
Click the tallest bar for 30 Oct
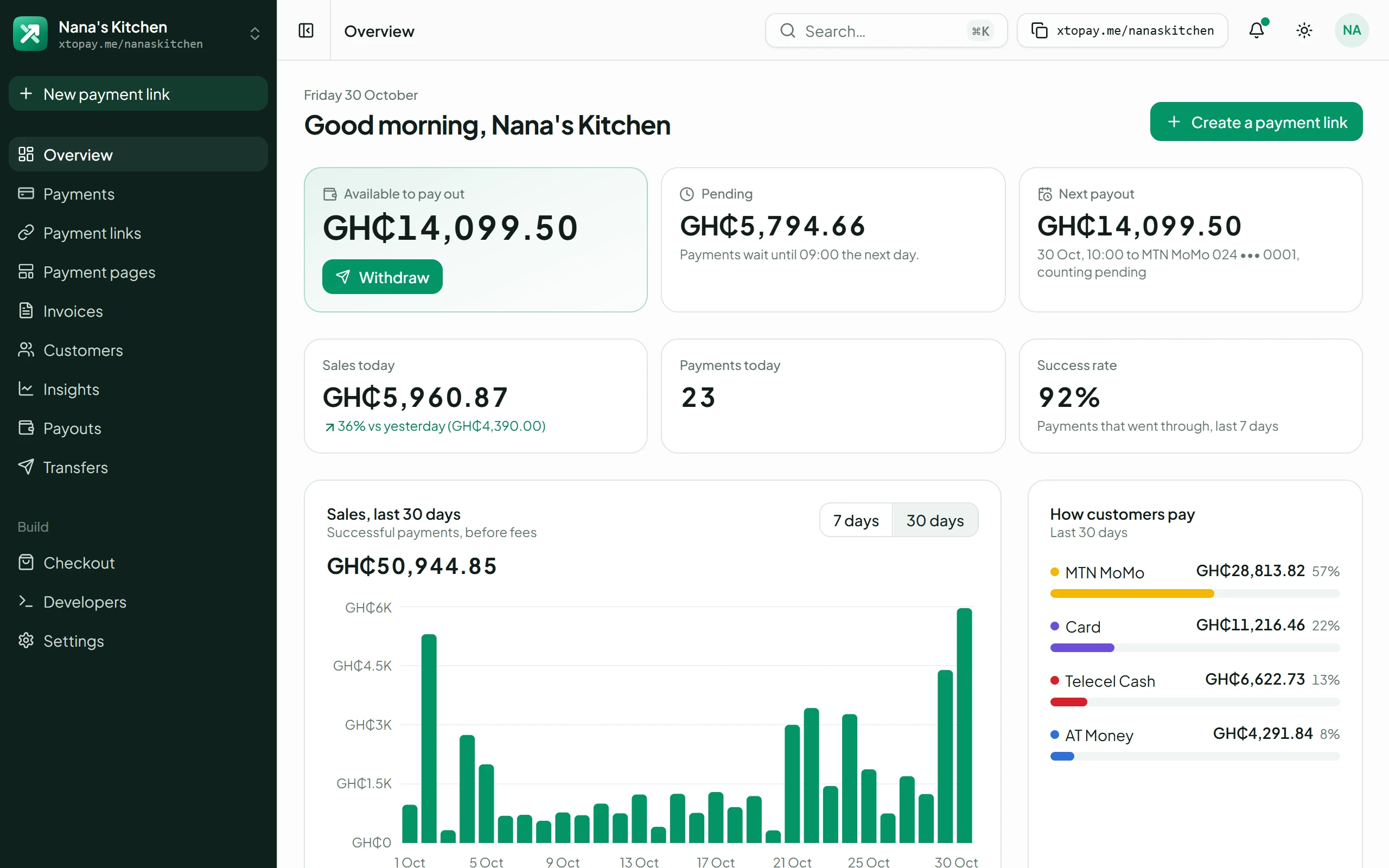pos(964,725)
